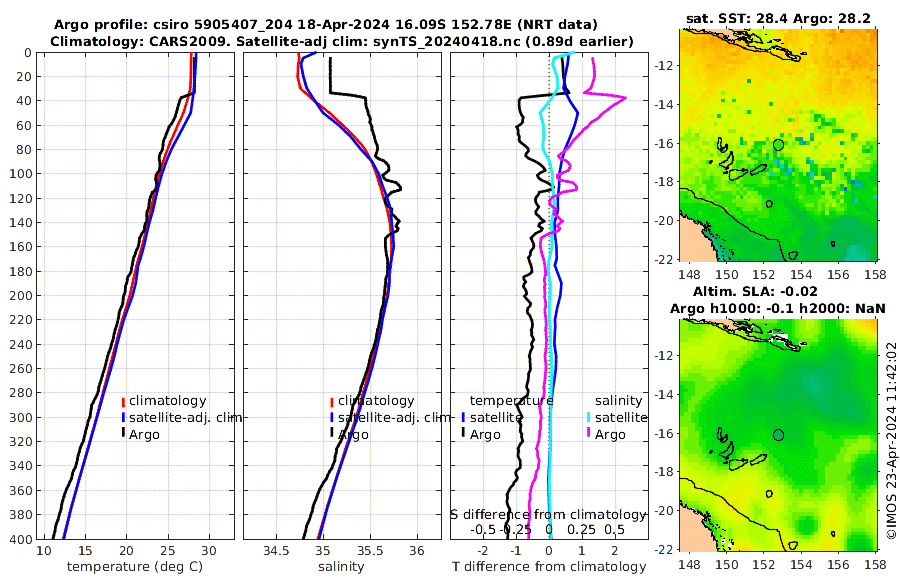Click the '158' longitude tick under the SST map
Screen dimensions: 900x580
(x=876, y=274)
